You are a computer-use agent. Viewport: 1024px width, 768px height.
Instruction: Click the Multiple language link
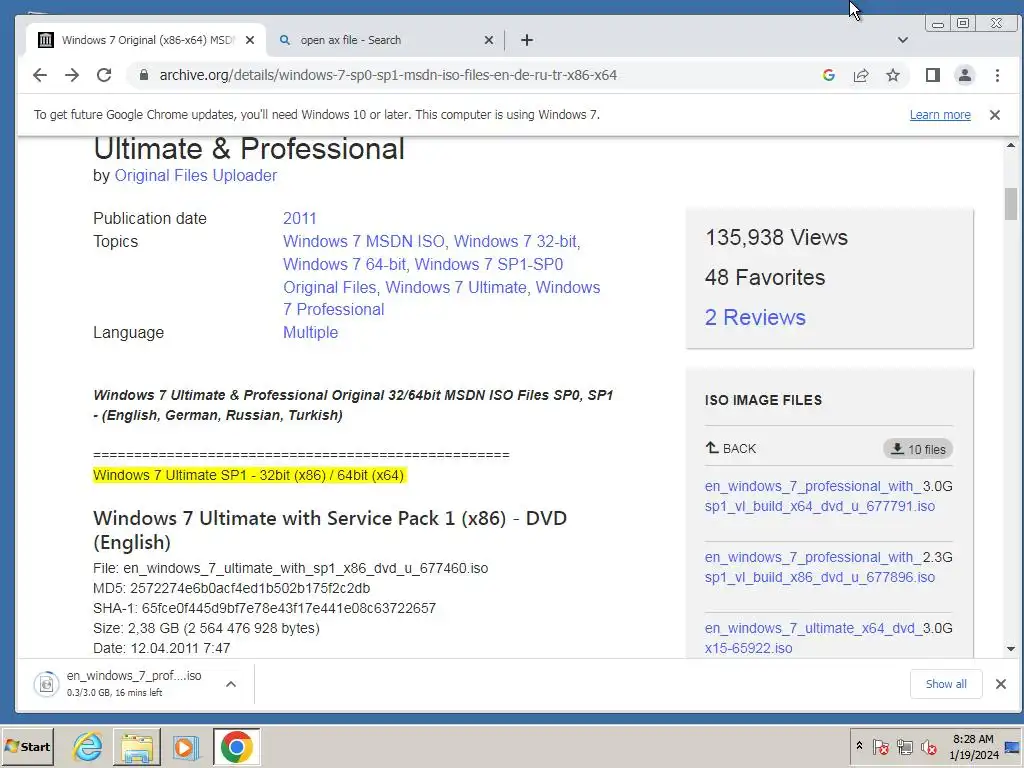310,332
